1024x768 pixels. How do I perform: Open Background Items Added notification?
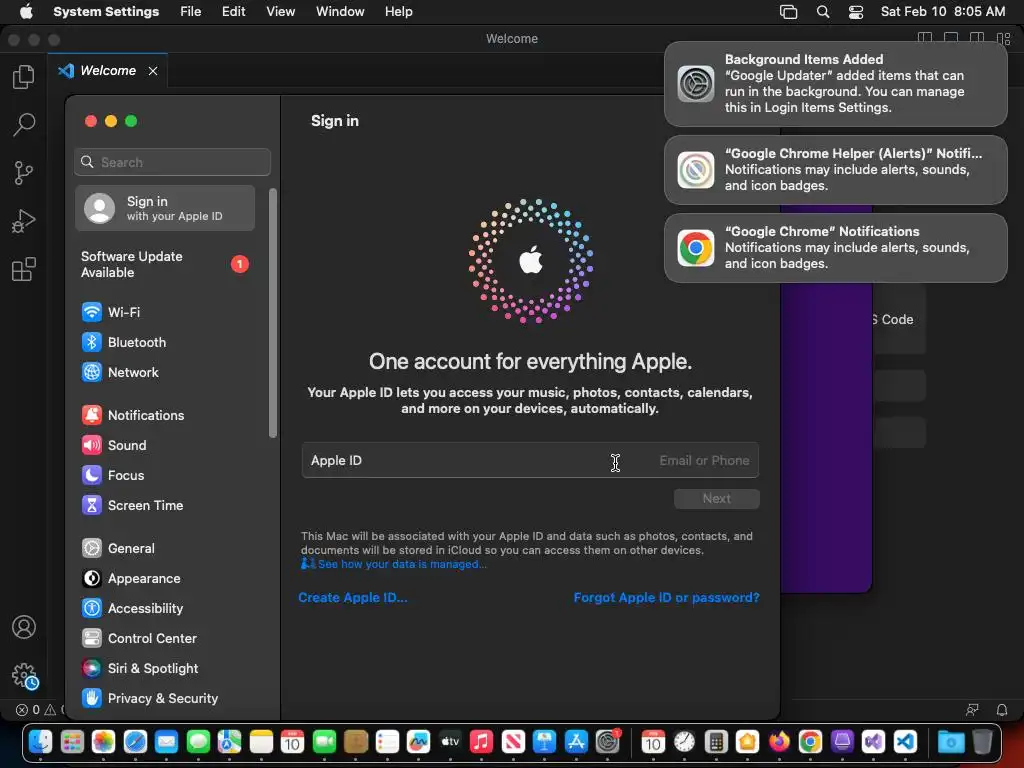[x=835, y=84]
